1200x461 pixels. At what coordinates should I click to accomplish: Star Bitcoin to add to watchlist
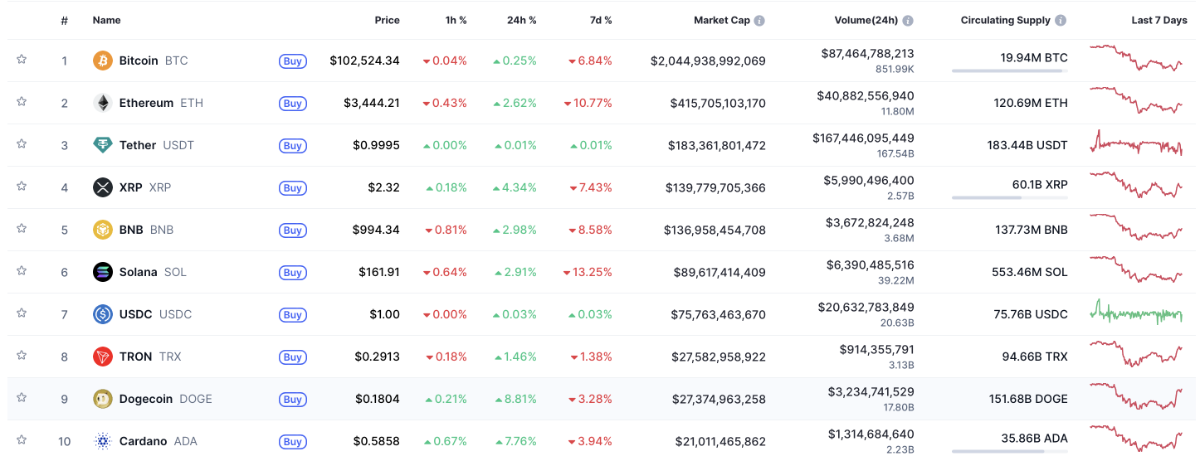(21, 60)
